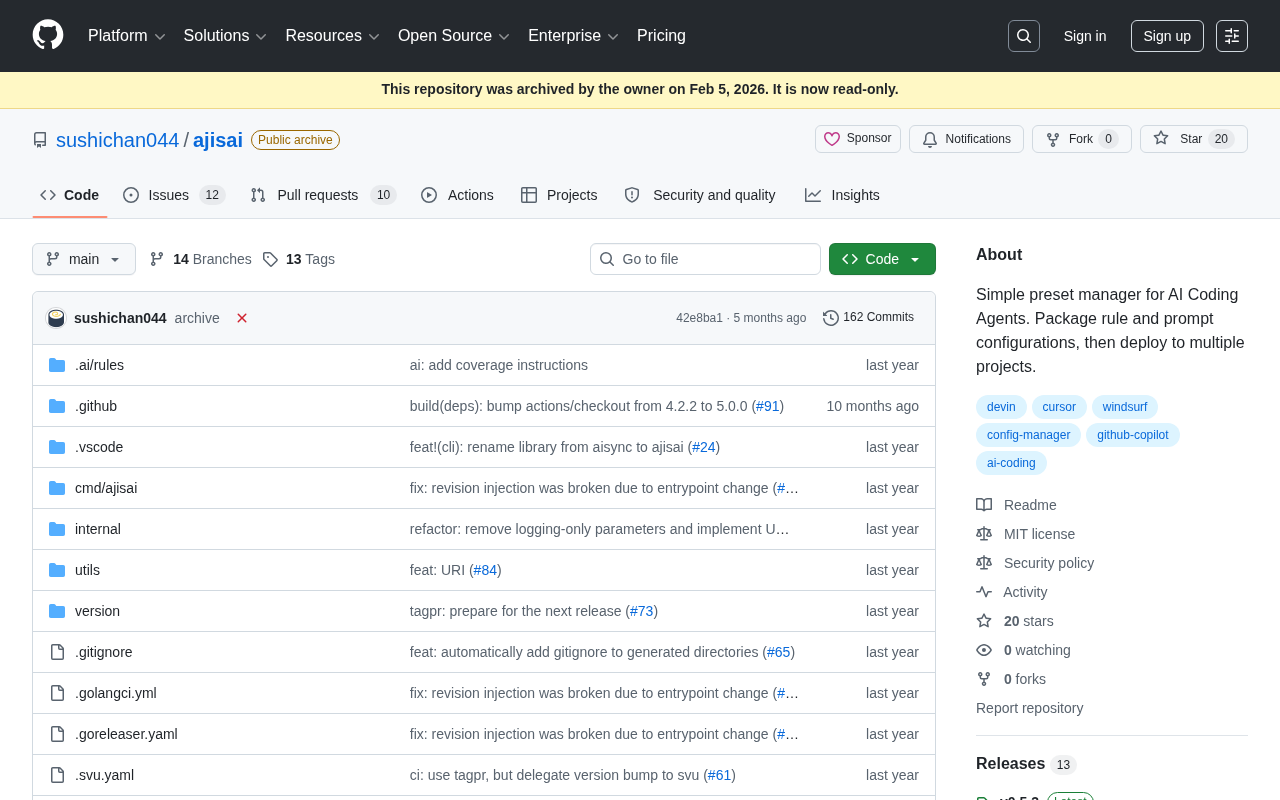Click the .svu.yaml file icon

(x=57, y=775)
